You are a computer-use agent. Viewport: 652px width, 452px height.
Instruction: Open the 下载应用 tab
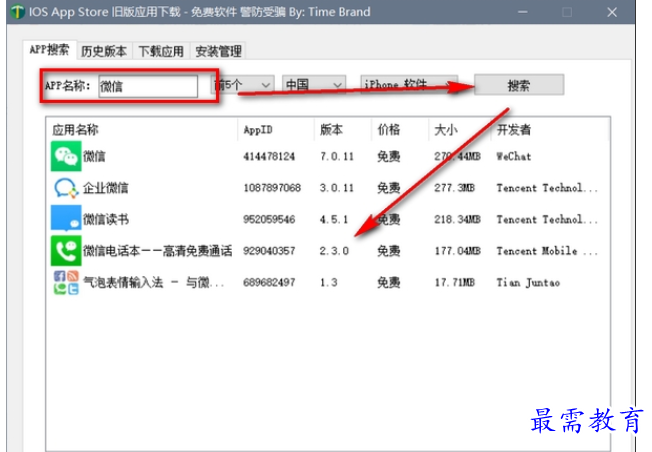[161, 51]
